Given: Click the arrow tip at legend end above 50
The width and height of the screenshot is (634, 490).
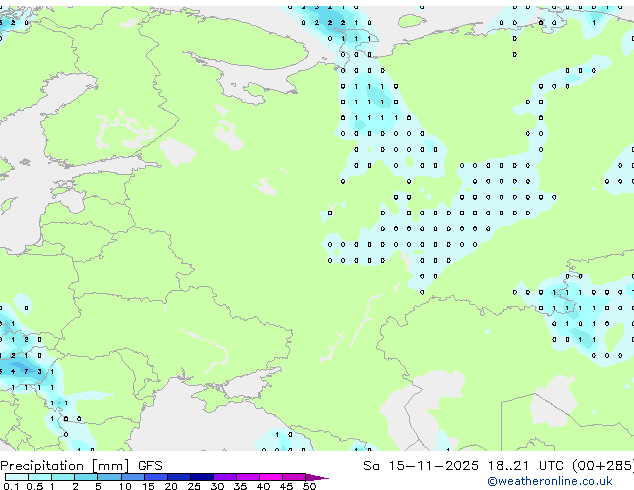Looking at the screenshot, I should click(317, 477).
